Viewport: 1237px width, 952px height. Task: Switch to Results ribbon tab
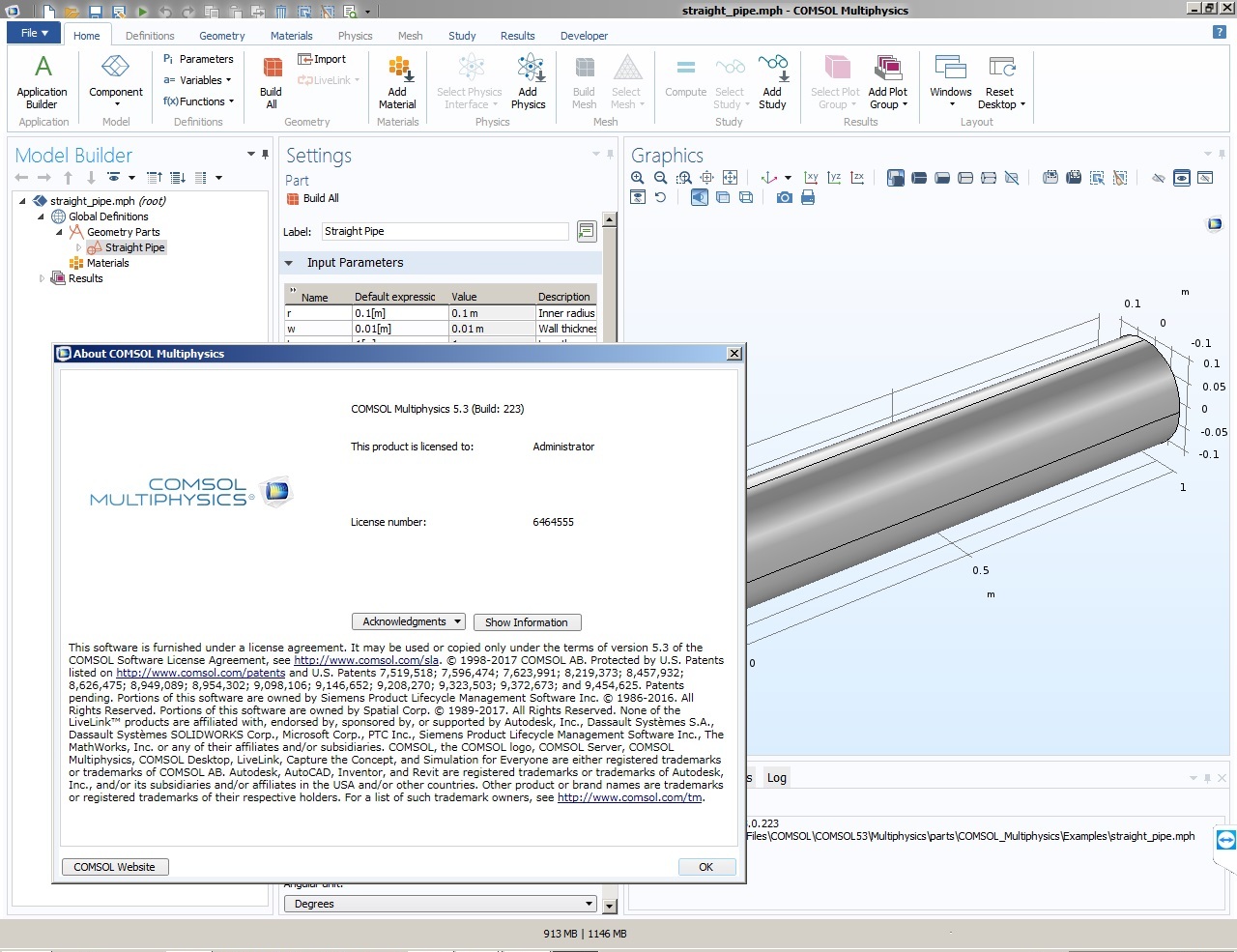518,36
